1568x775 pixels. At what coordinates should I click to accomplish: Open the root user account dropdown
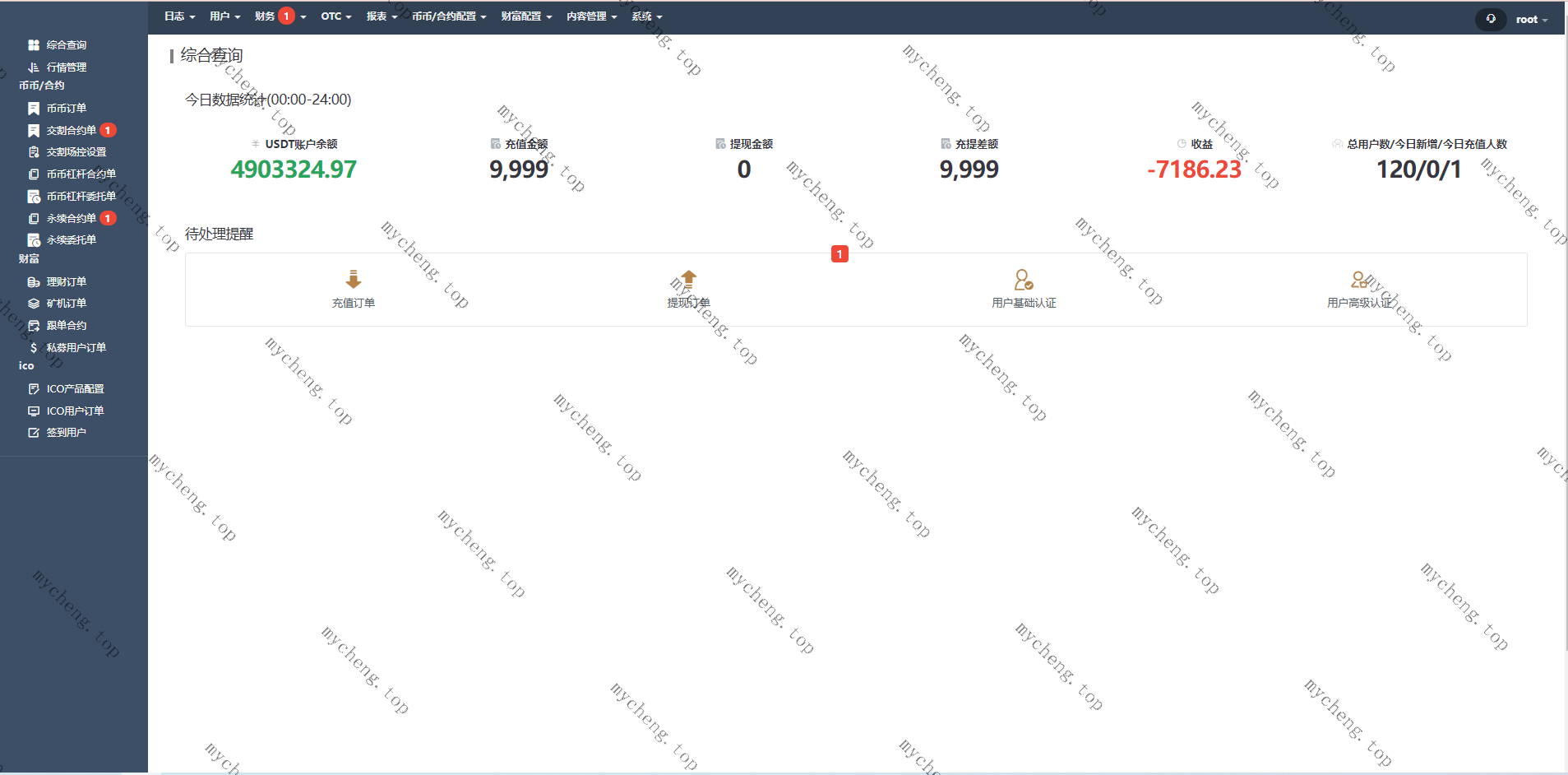pyautogui.click(x=1532, y=20)
